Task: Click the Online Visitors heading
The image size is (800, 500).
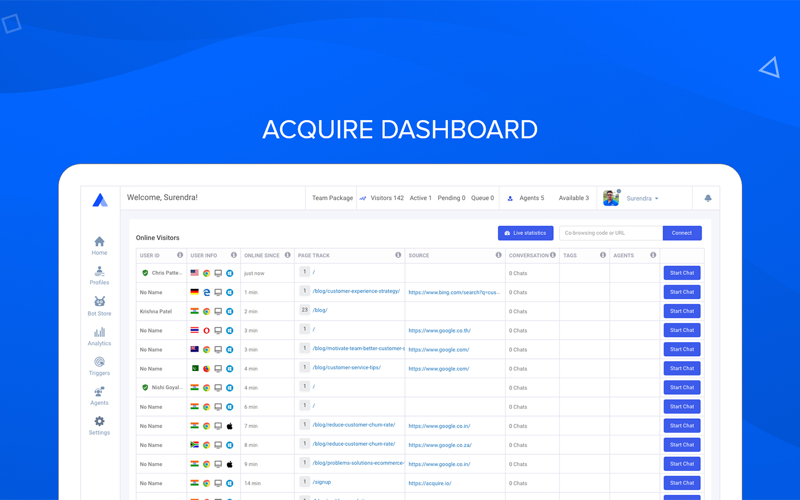Action: coord(157,238)
